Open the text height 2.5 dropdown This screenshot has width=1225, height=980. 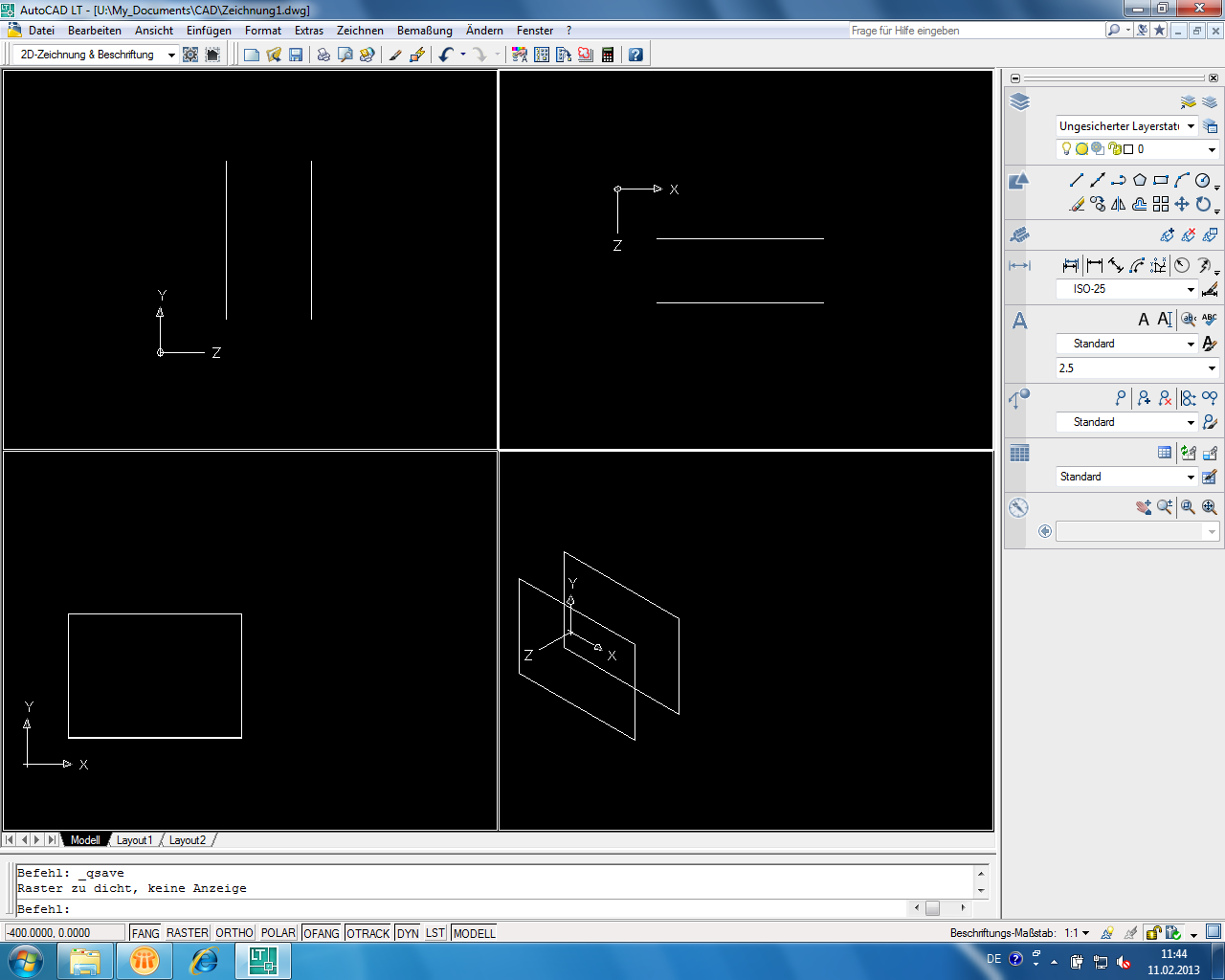click(x=1137, y=368)
